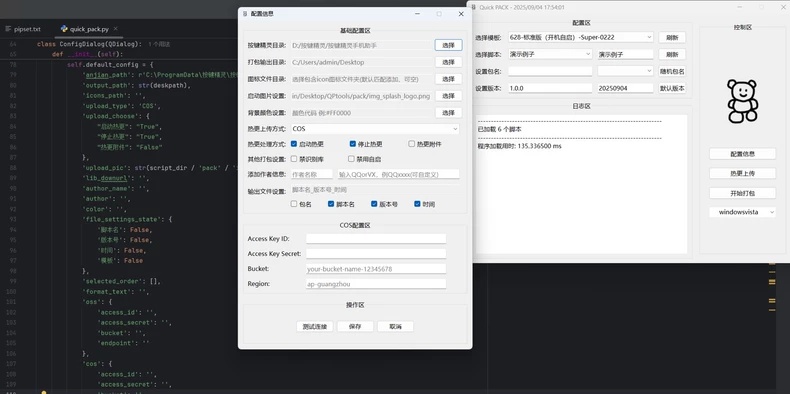Open the empty 设置包名 combo box

click(x=625, y=71)
